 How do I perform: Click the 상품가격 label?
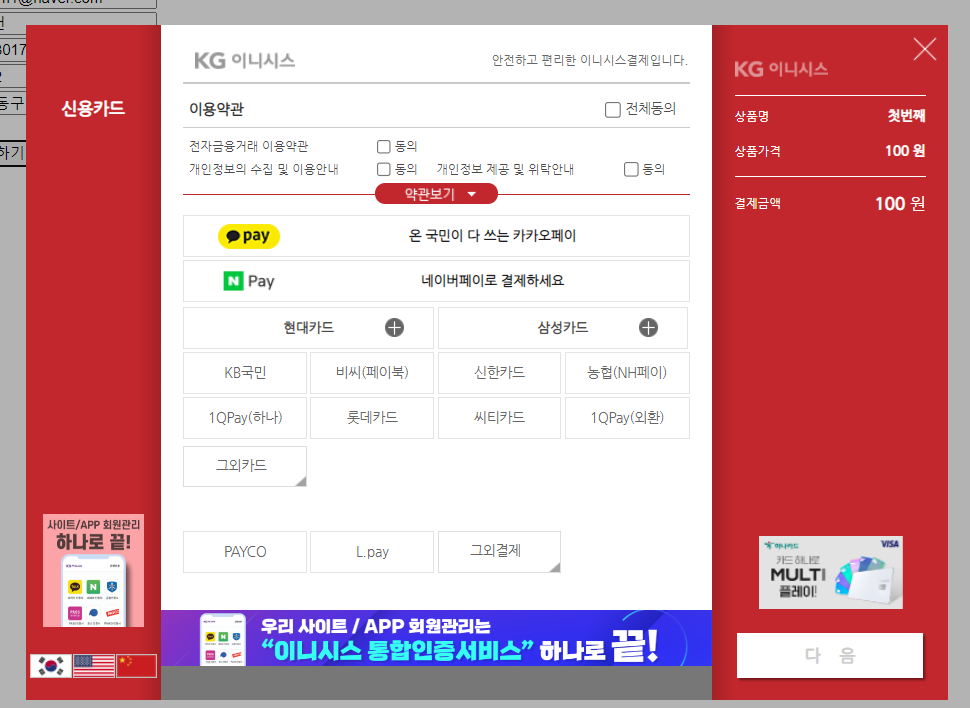[x=757, y=152]
